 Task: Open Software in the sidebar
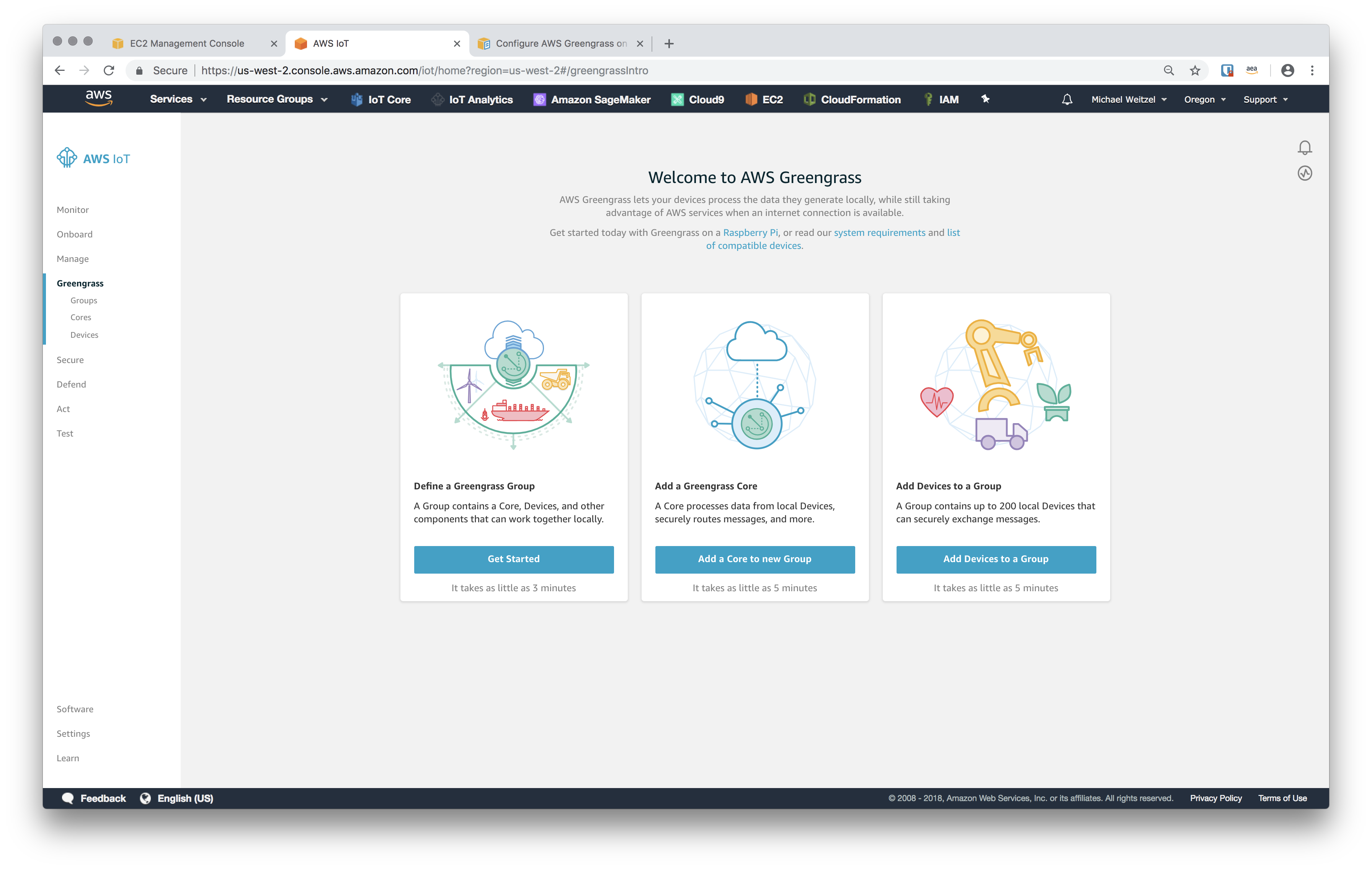click(75, 709)
